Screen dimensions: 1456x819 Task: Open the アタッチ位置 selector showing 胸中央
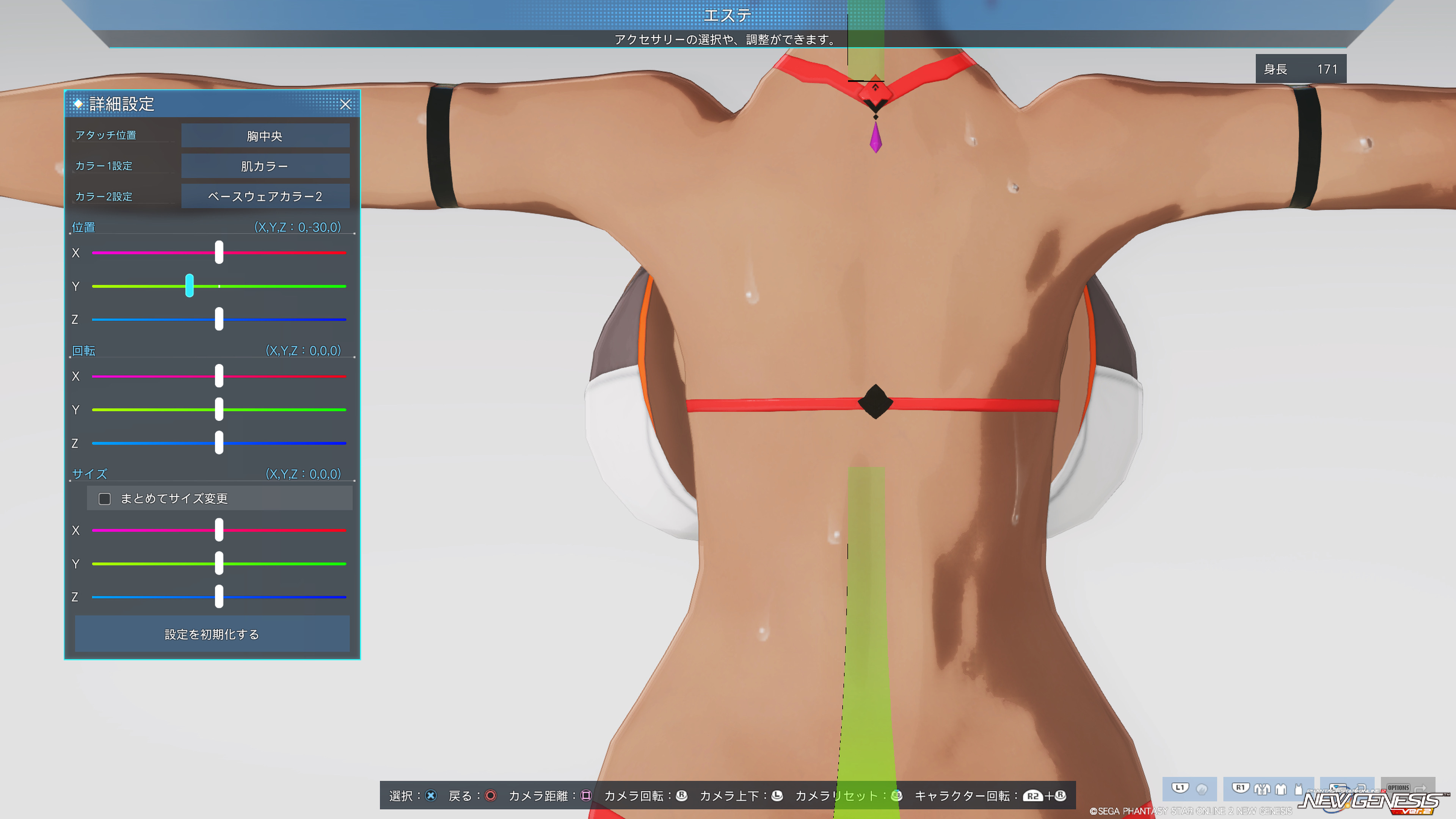tap(265, 136)
